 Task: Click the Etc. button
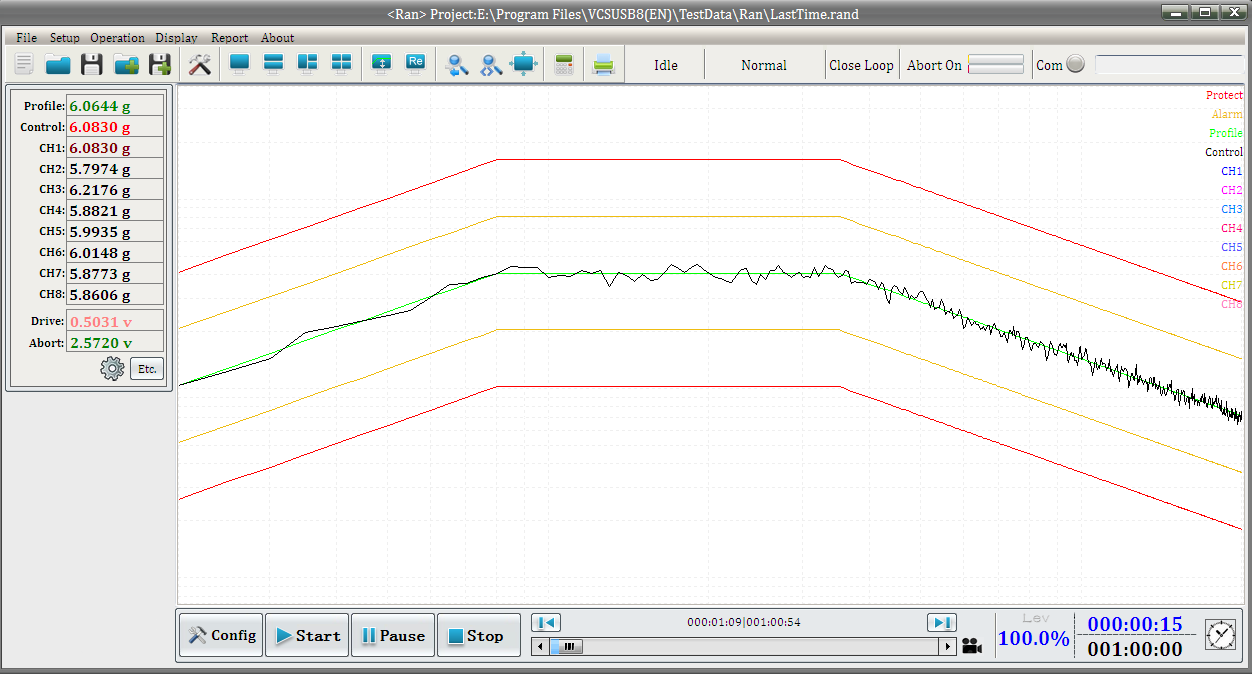(x=147, y=369)
